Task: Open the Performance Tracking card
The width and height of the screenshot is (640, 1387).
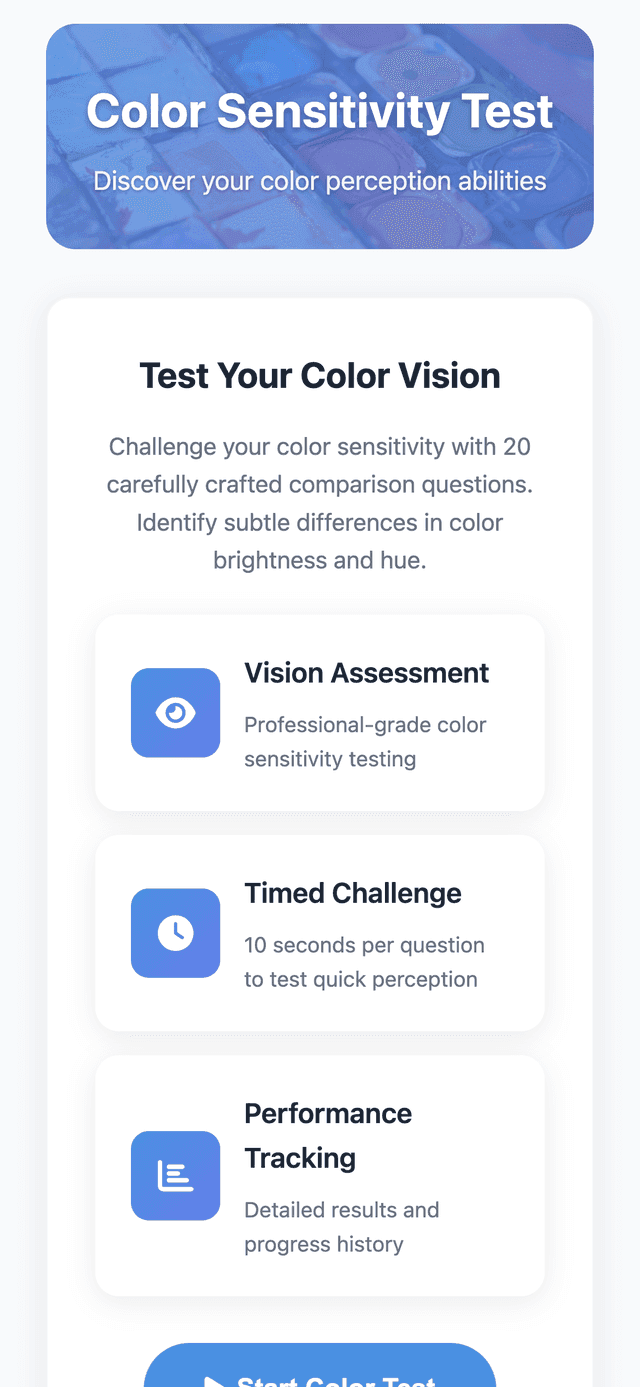Action: click(320, 1176)
